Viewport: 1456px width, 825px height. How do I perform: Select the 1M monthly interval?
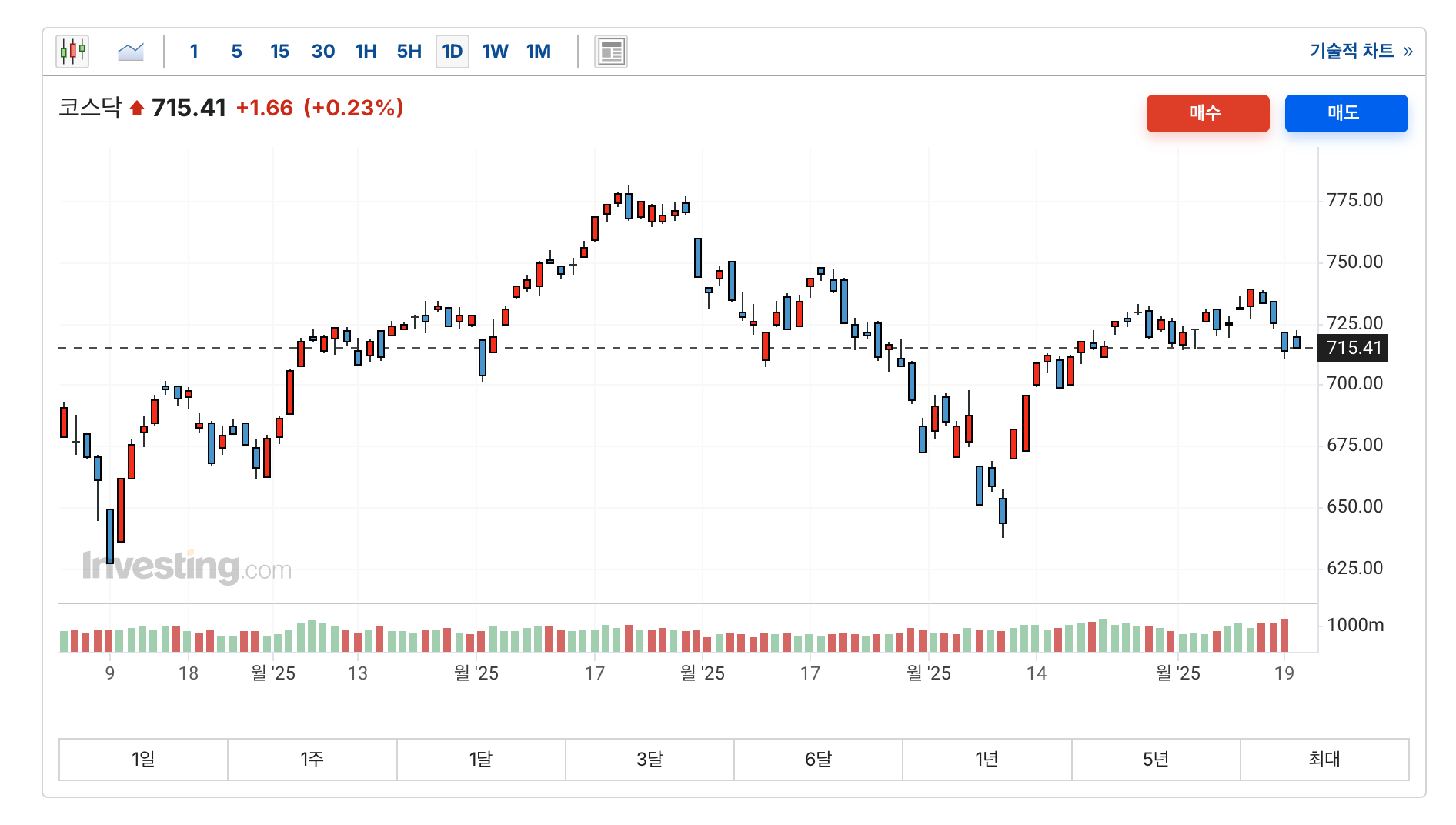tap(538, 52)
